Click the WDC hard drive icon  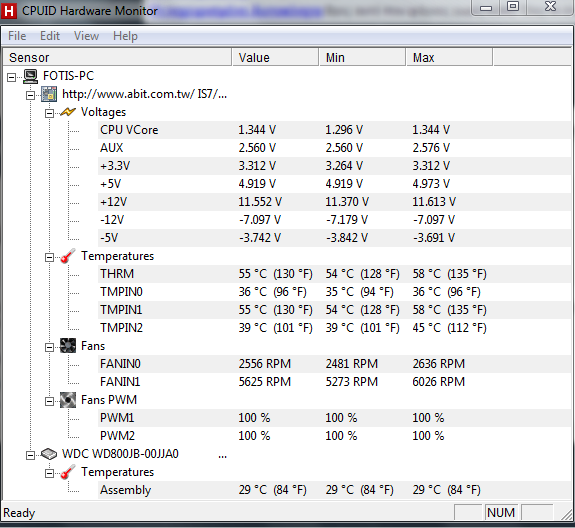click(x=49, y=454)
